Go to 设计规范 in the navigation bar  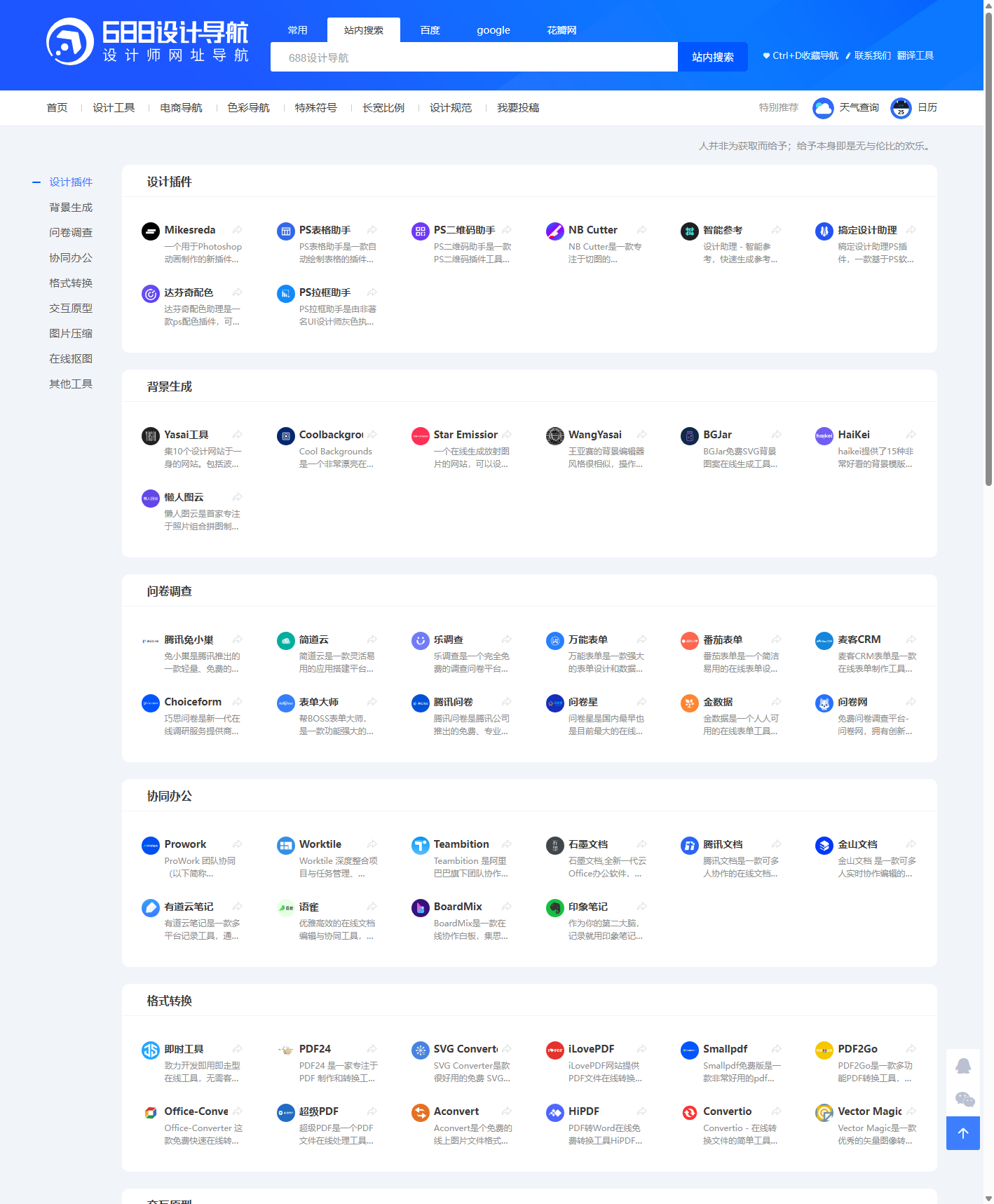pos(450,108)
